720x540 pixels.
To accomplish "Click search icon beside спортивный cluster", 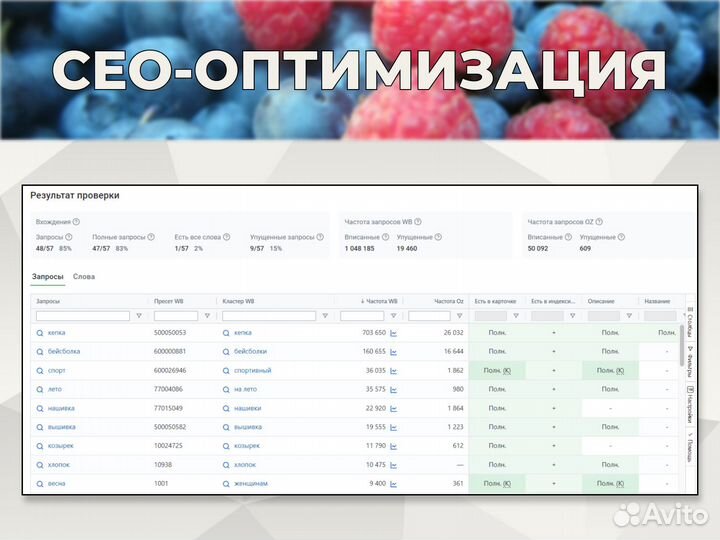I will point(226,371).
